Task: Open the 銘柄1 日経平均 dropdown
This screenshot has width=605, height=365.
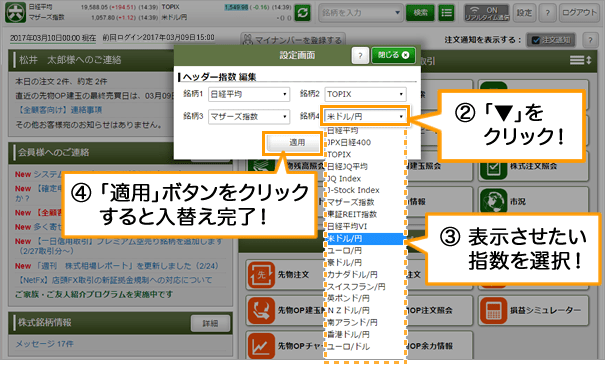Action: [249, 94]
